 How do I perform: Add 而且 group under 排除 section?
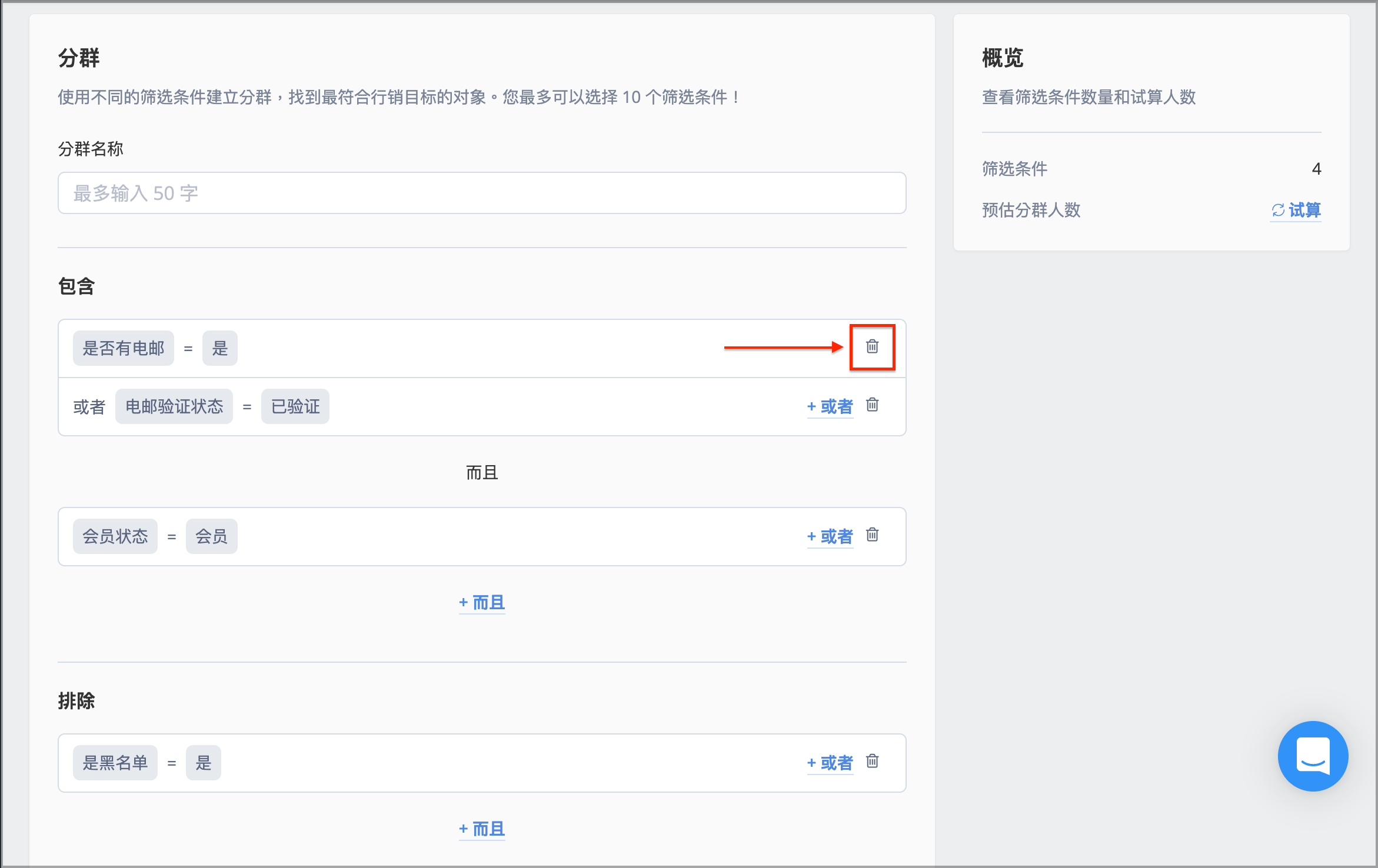(482, 829)
